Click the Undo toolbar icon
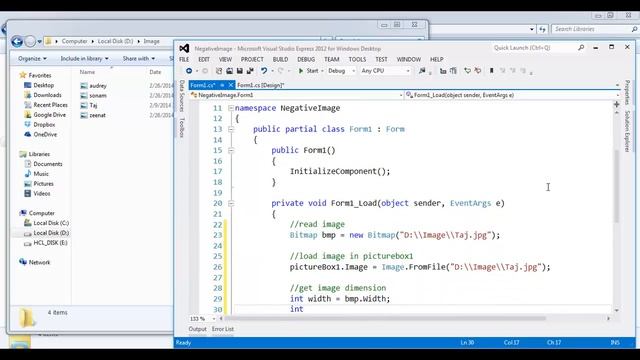This screenshot has width=640, height=360. [264, 71]
